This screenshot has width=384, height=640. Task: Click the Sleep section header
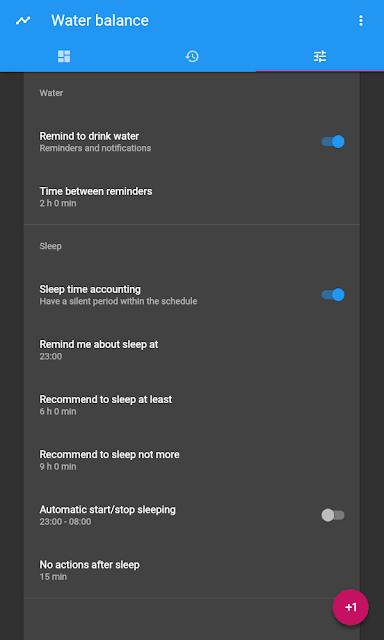51,246
